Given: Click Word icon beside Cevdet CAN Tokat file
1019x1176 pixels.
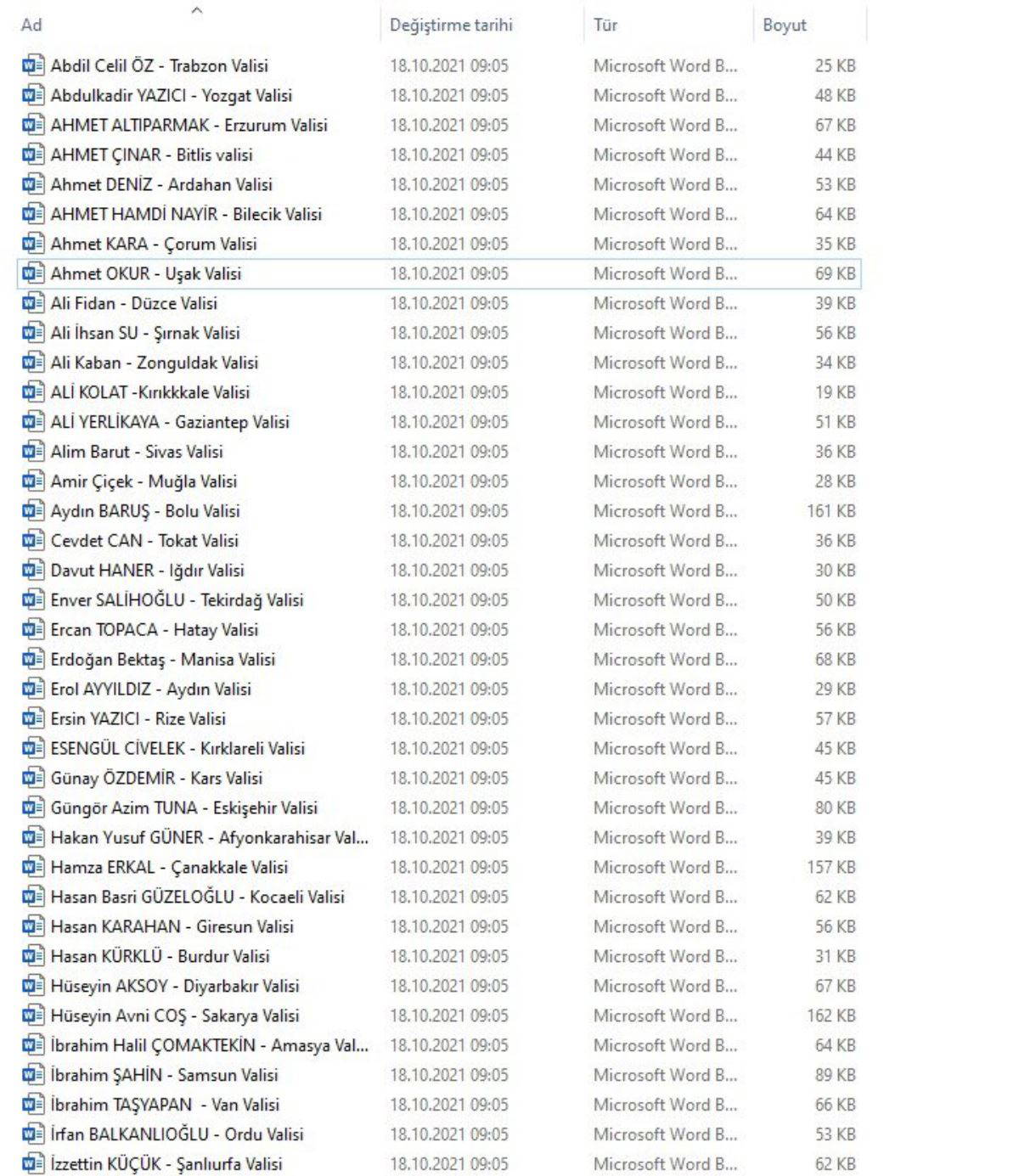Looking at the screenshot, I should 33,541.
